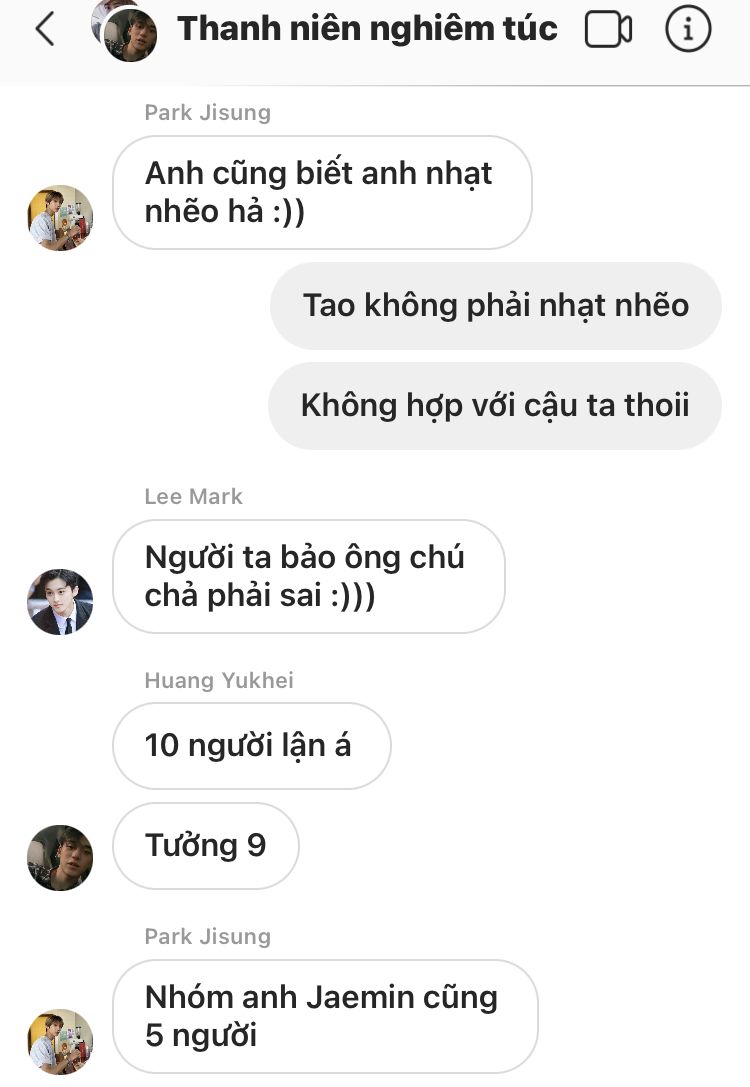The height and width of the screenshot is (1087, 750).
Task: Tap the bottom Park Jisung sender name
Action: coord(207,937)
